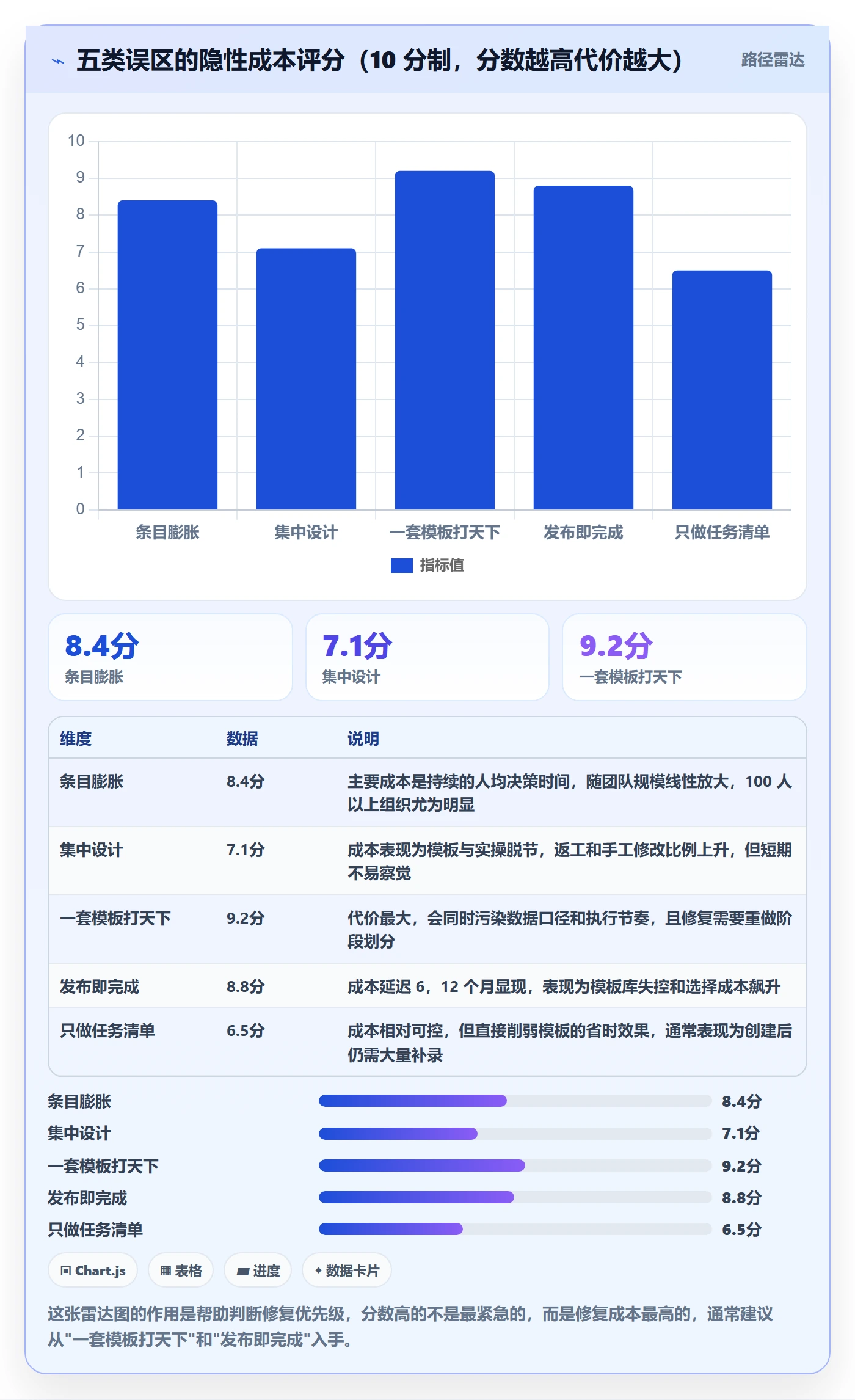The width and height of the screenshot is (855, 1400).
Task: Click the description starting with 成本延迟 6
Action: (564, 986)
